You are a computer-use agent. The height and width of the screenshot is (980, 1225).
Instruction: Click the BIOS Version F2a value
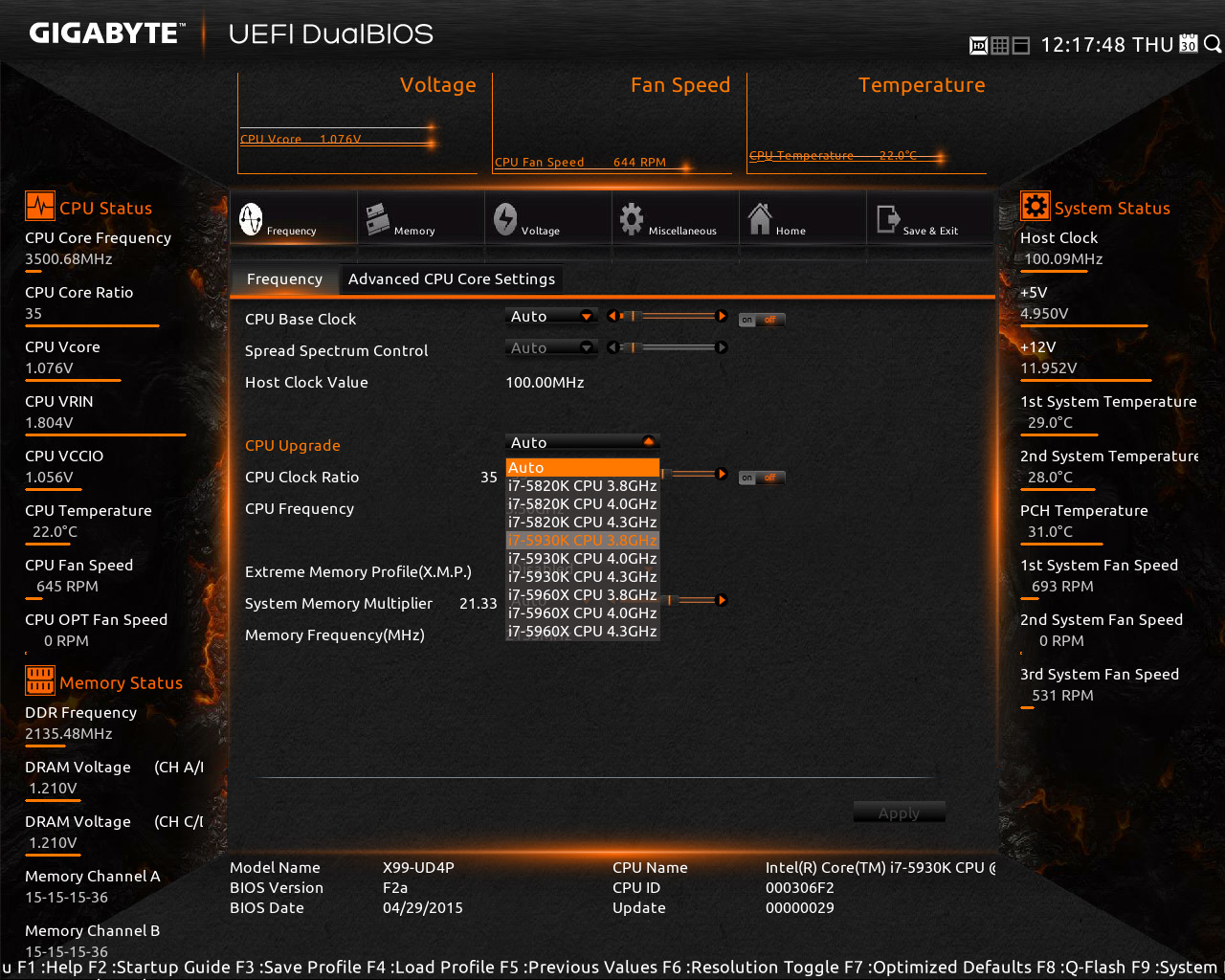click(395, 888)
